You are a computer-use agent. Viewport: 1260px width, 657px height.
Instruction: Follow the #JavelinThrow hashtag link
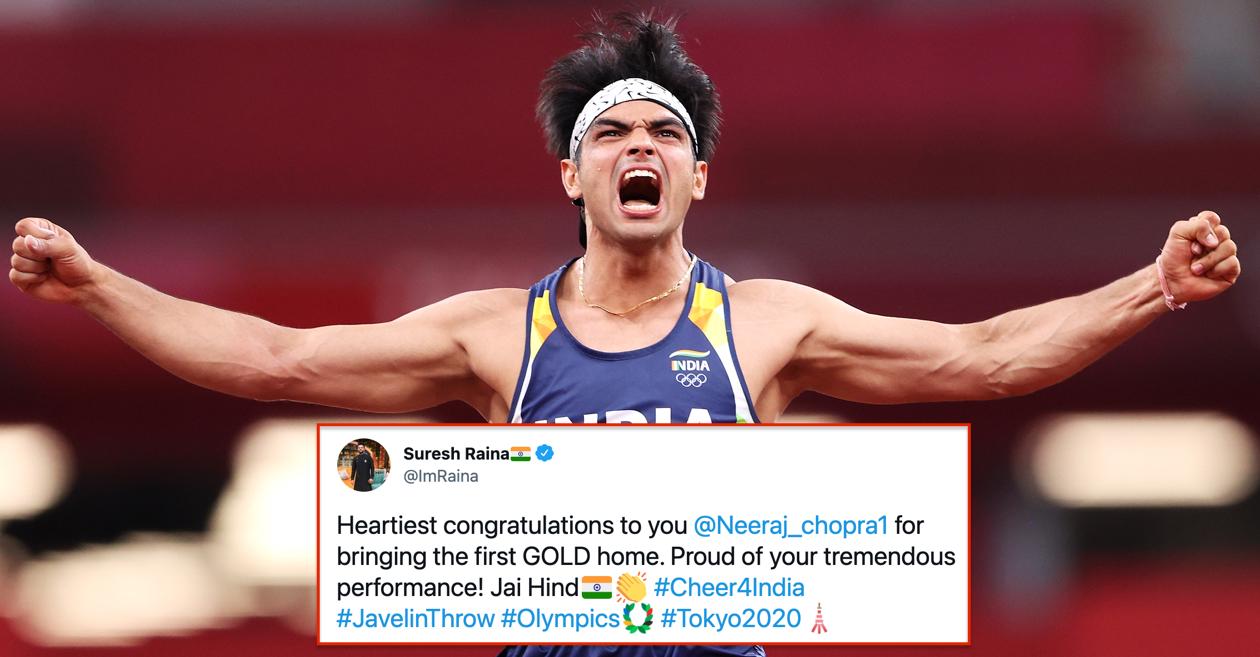pyautogui.click(x=416, y=618)
